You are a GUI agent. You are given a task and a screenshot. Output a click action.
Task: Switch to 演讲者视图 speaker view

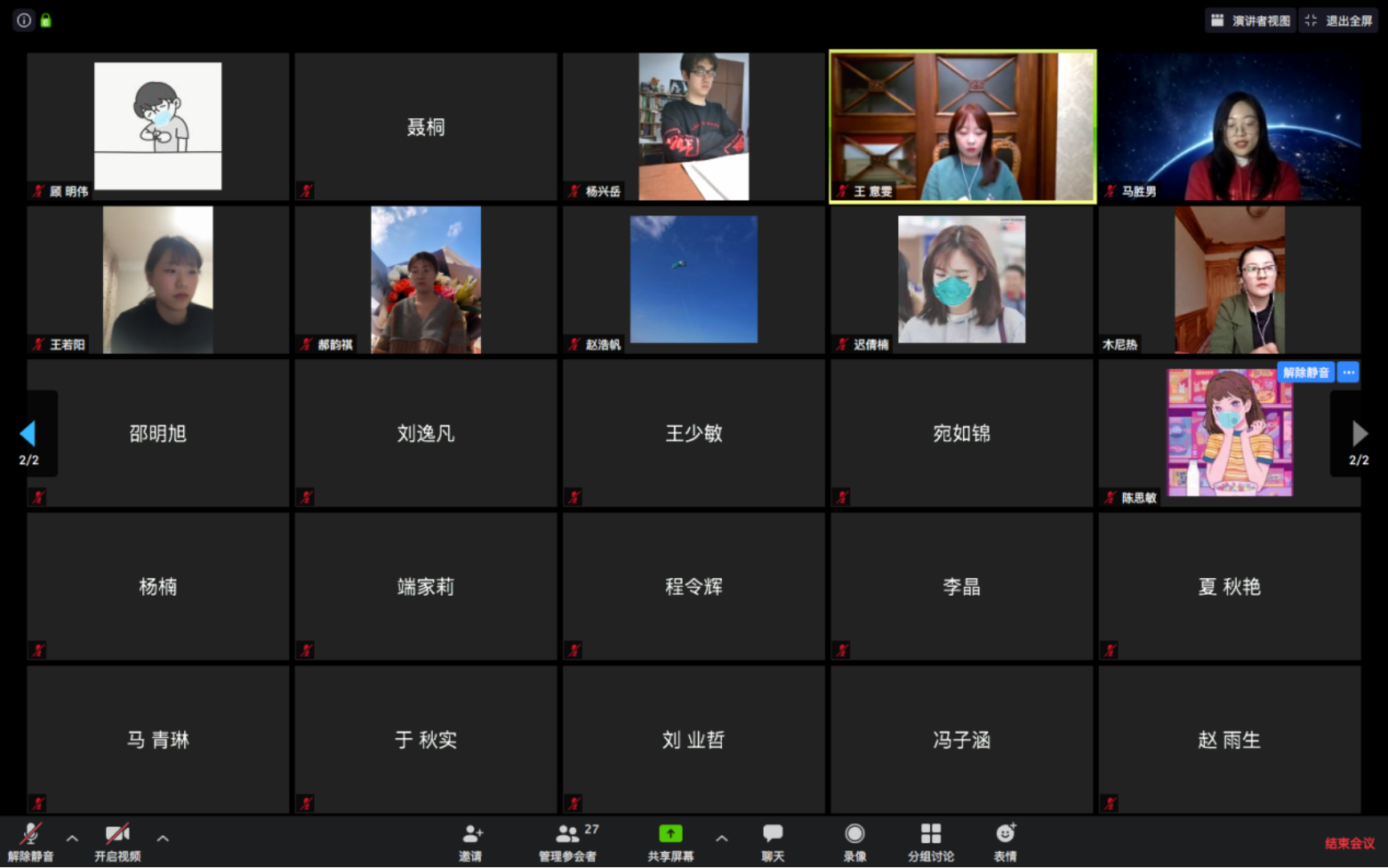[1249, 20]
